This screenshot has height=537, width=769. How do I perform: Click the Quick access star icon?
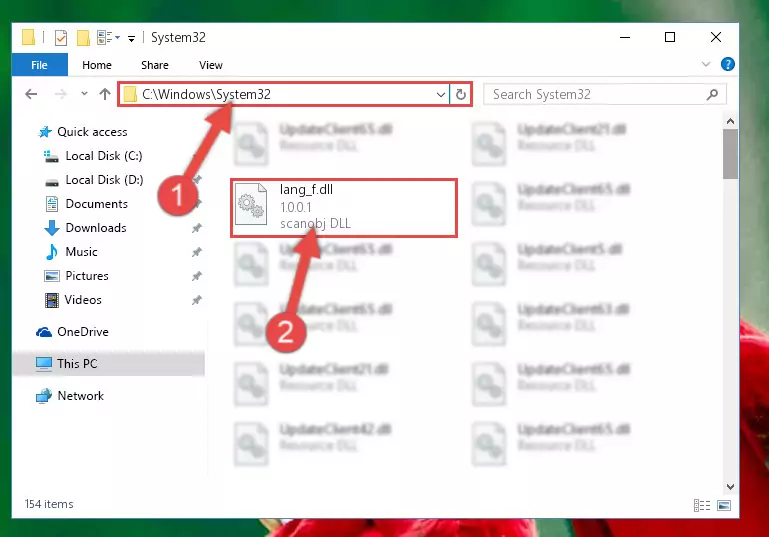pos(45,131)
